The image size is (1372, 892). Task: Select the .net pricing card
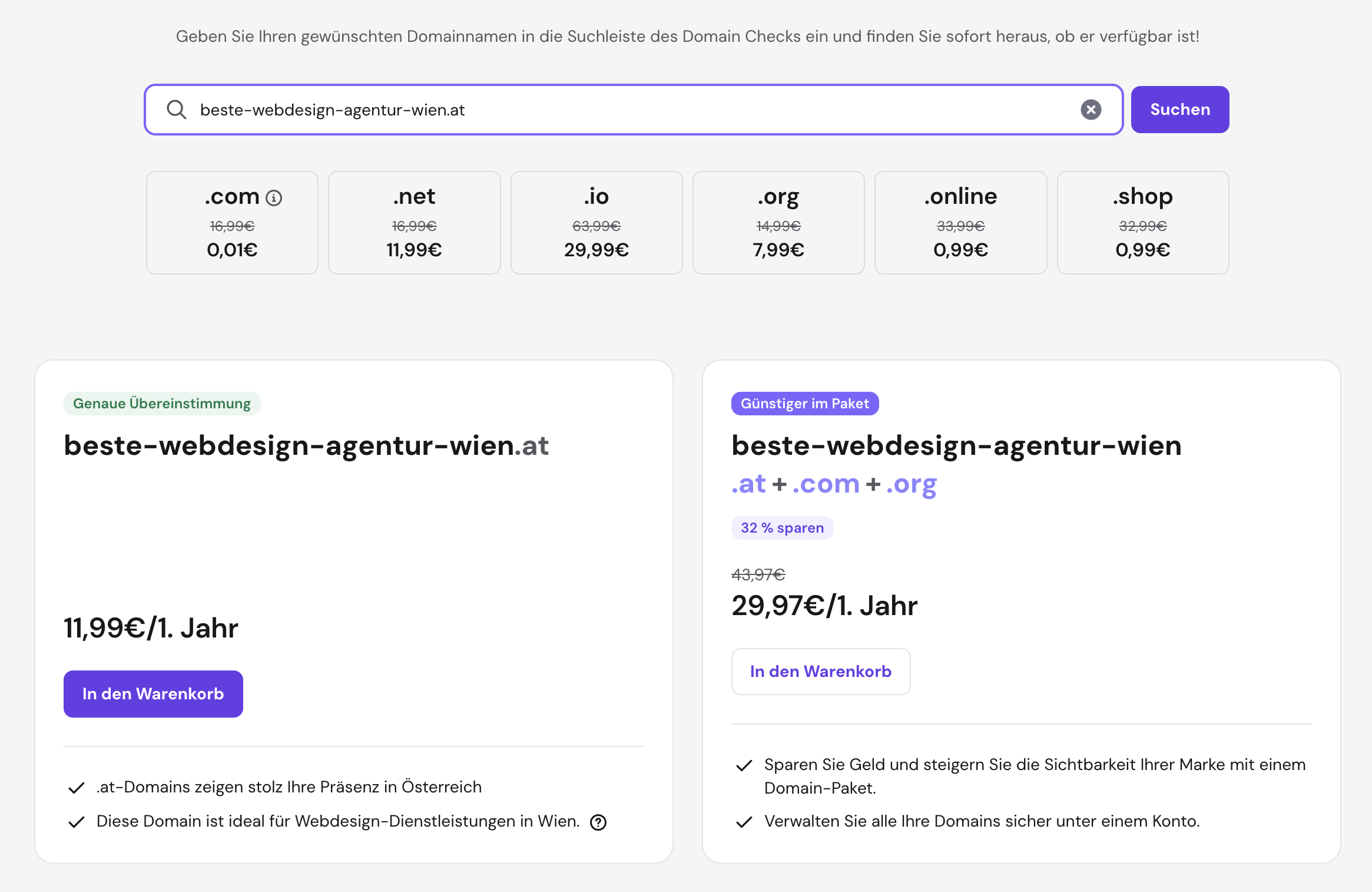414,223
